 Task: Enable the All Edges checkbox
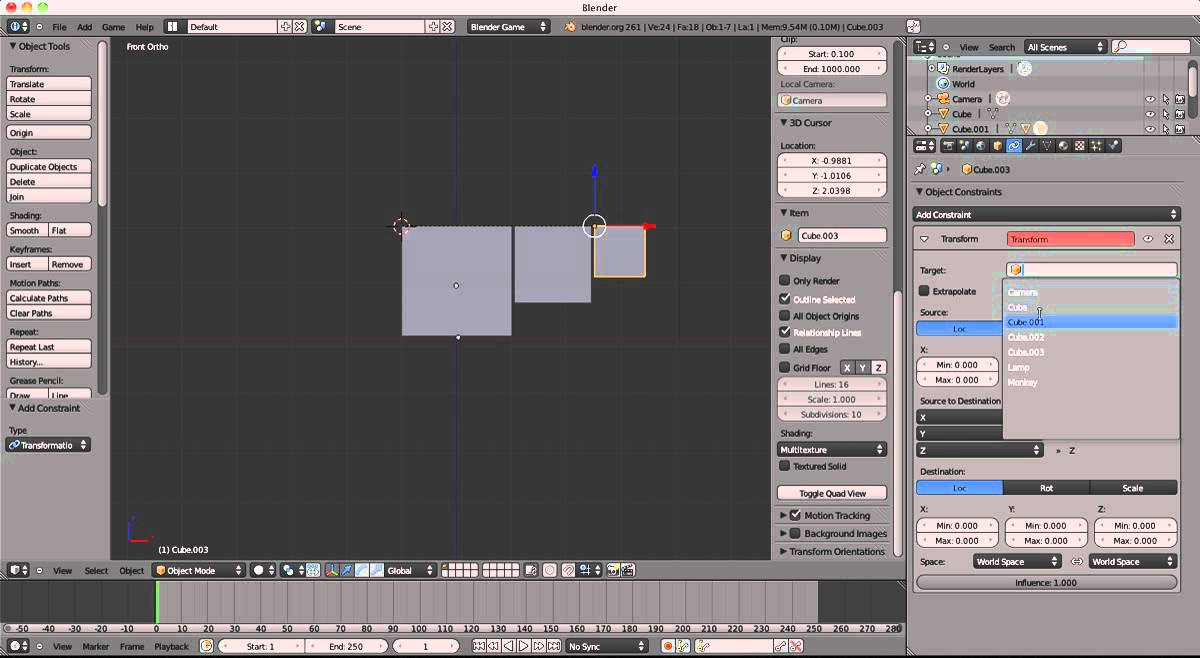pos(785,348)
